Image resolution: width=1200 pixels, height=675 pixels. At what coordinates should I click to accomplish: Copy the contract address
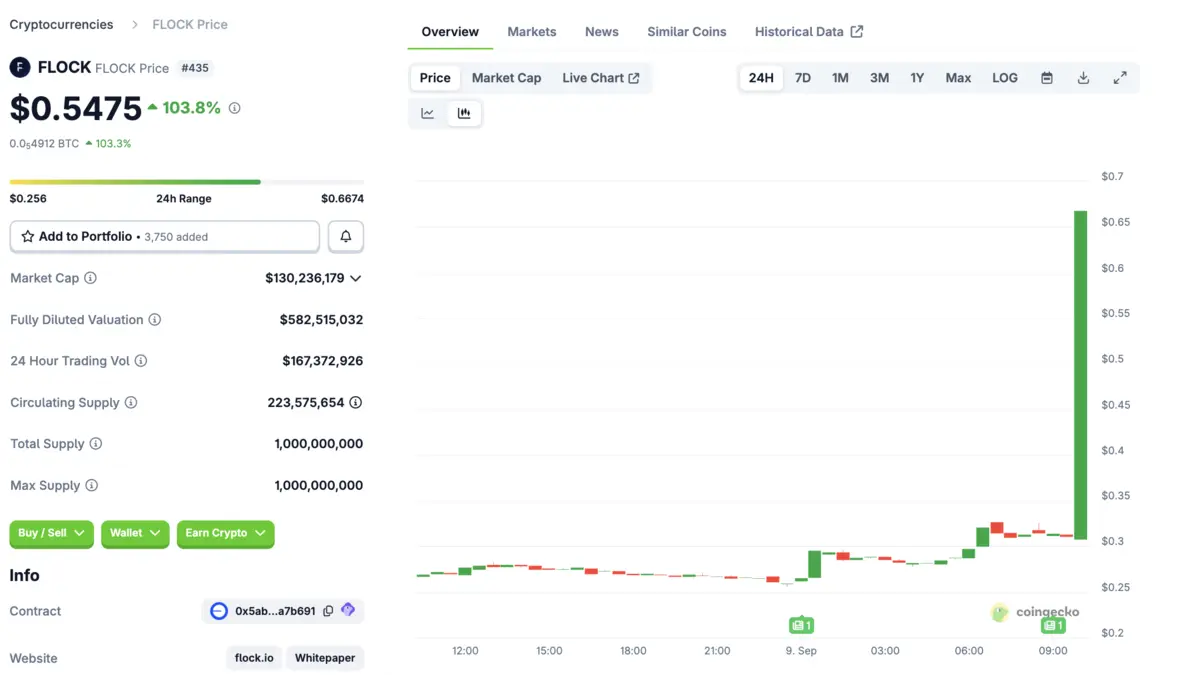pyautogui.click(x=328, y=611)
